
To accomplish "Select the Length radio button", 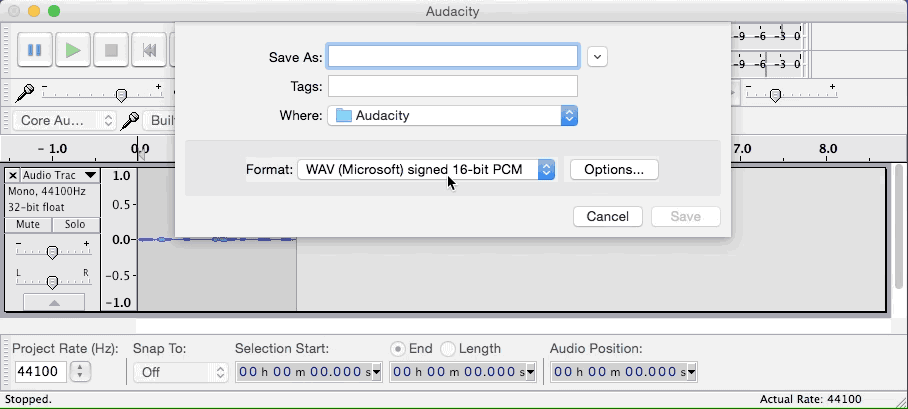I will [x=448, y=349].
